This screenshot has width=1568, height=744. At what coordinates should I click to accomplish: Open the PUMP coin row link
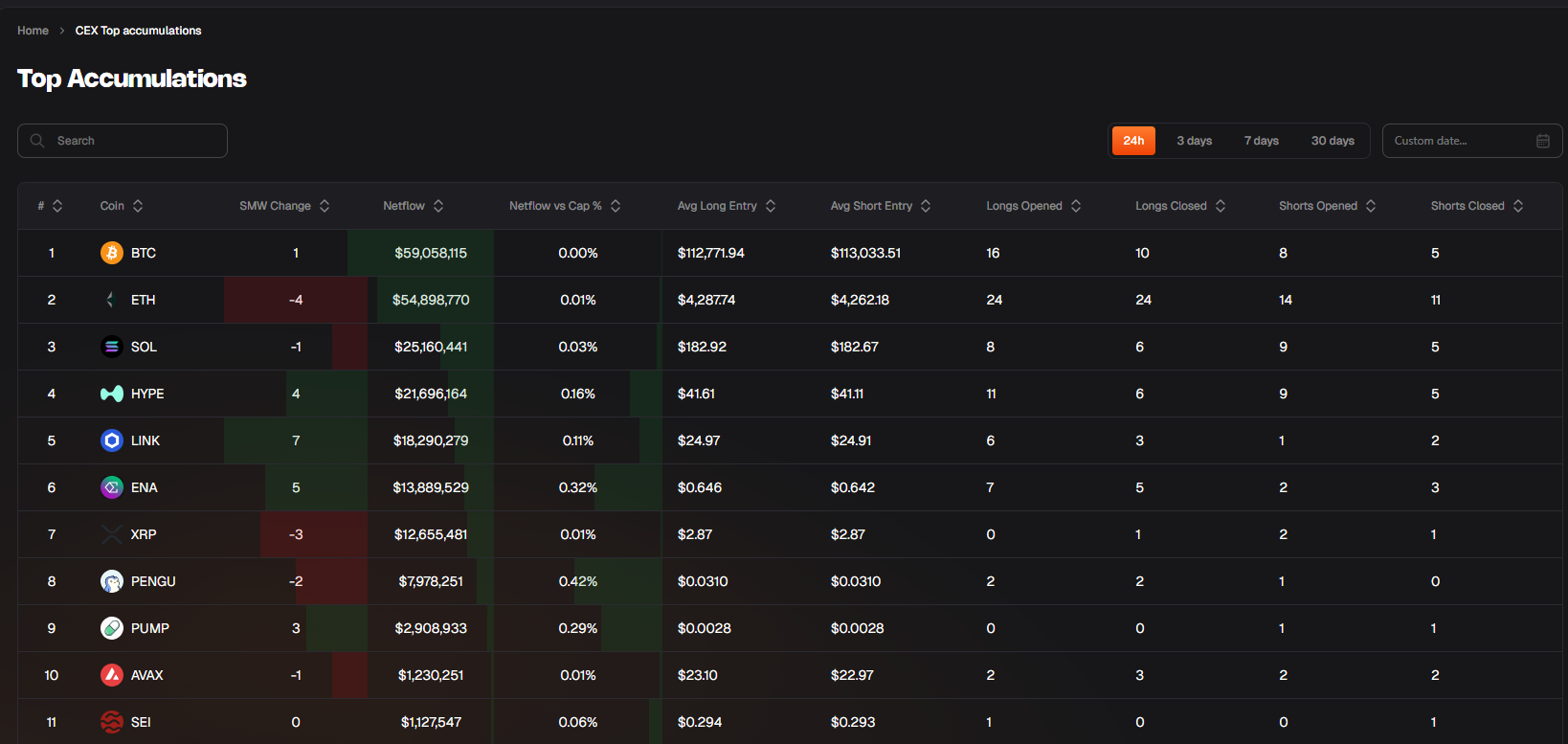click(149, 628)
